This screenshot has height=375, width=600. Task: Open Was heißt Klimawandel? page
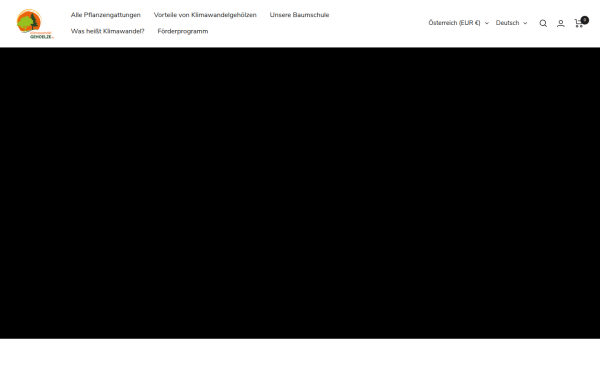pos(108,31)
